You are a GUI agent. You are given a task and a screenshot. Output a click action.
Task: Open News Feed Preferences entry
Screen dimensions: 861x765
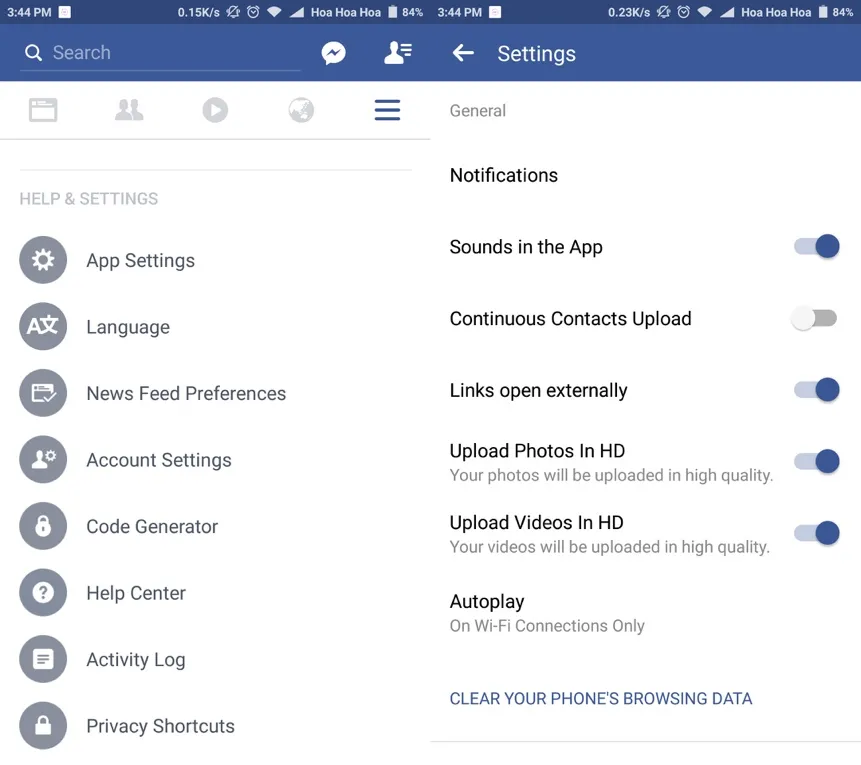(215, 393)
